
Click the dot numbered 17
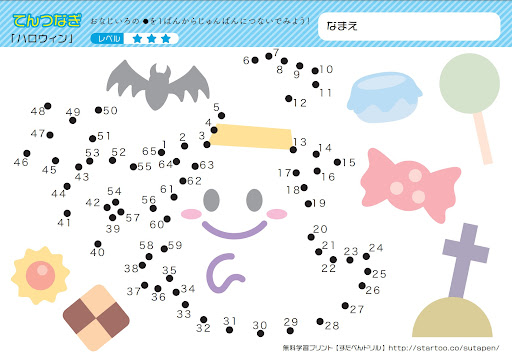pos(296,173)
